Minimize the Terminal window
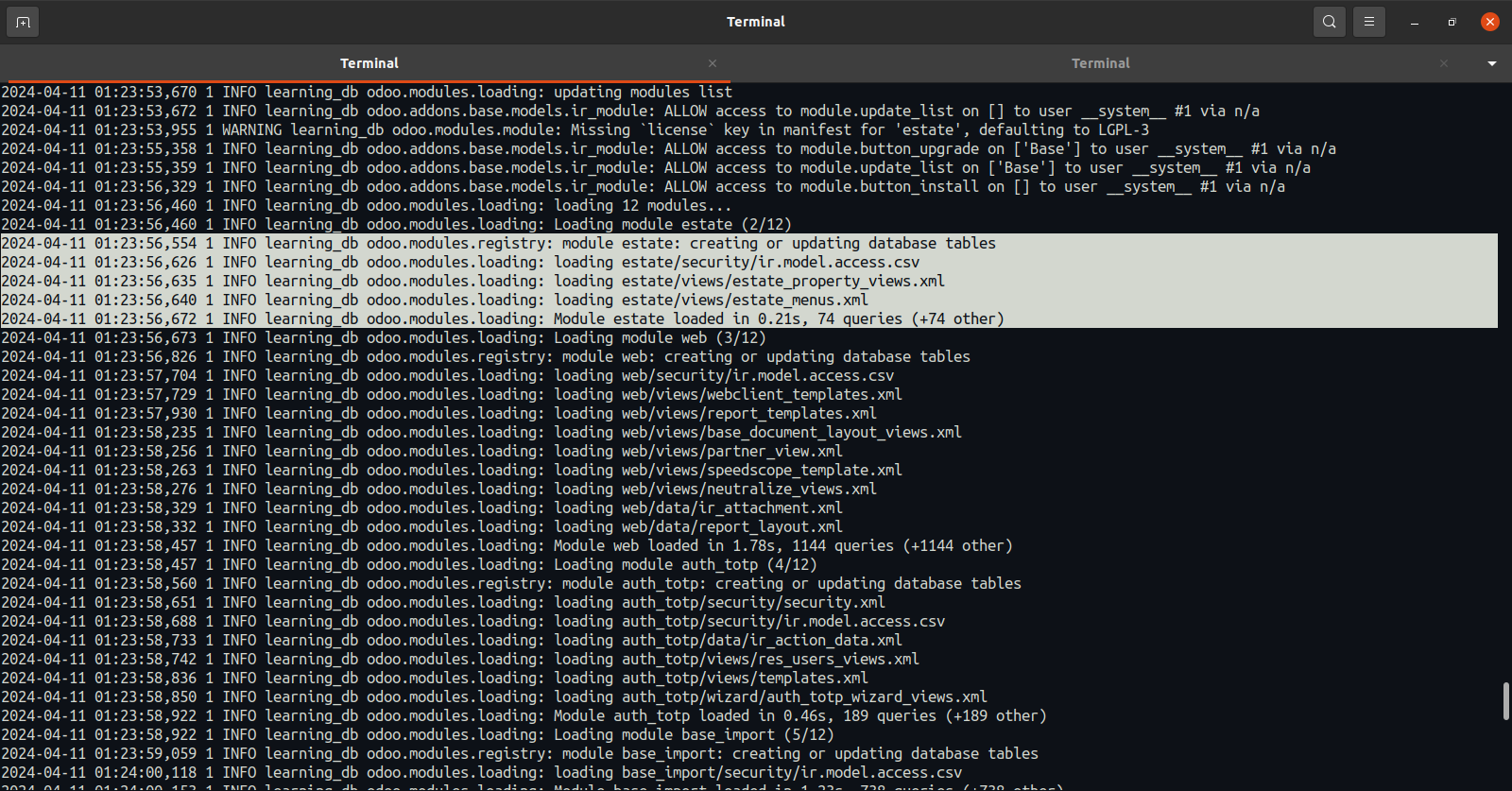This screenshot has width=1512, height=791. point(1415,22)
